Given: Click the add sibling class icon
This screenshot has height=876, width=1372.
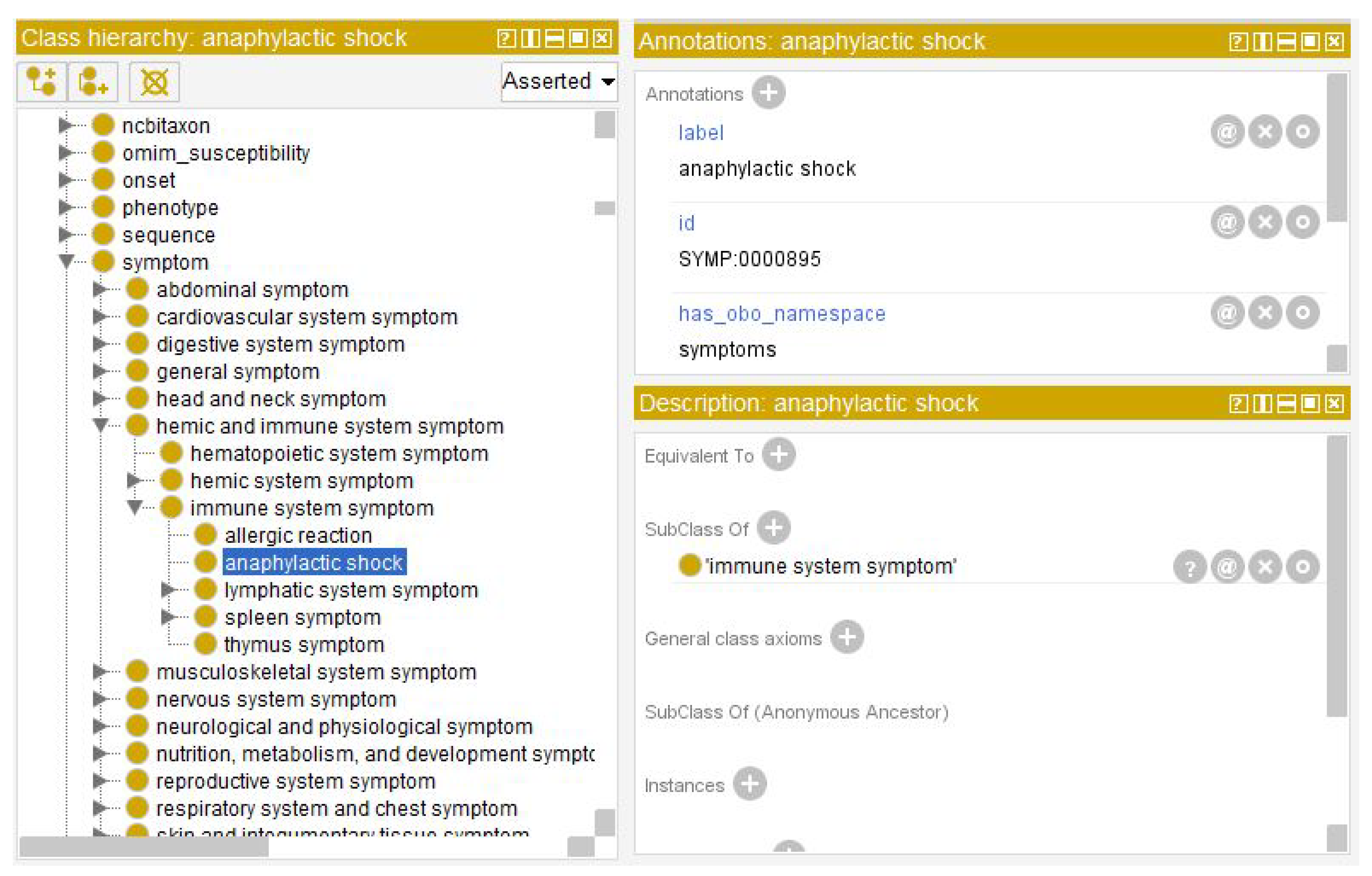Looking at the screenshot, I should [93, 81].
